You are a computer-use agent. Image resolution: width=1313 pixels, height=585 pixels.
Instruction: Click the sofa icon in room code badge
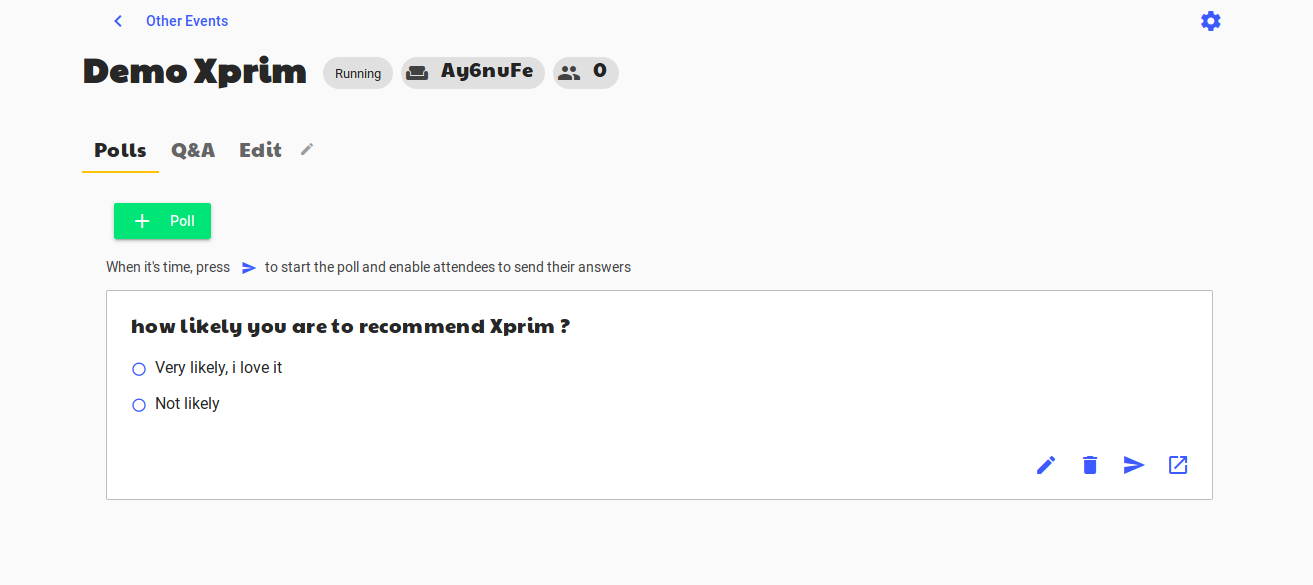tap(417, 72)
